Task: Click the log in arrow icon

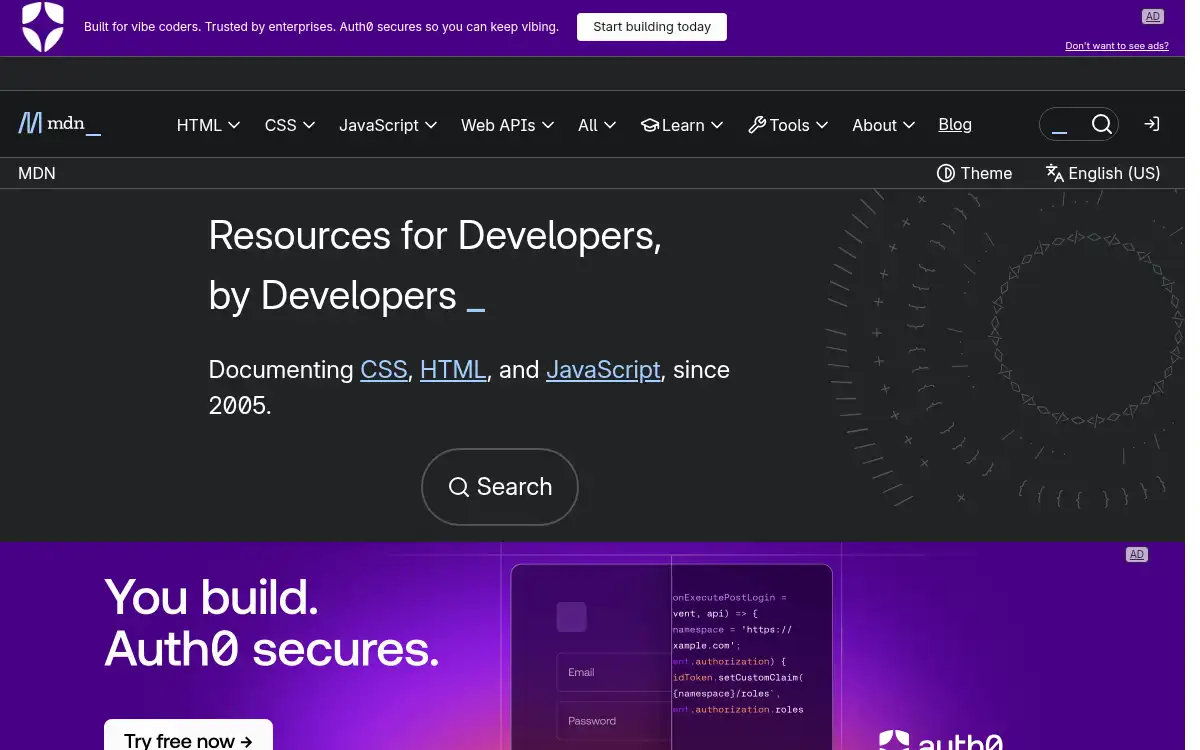Action: (x=1152, y=124)
